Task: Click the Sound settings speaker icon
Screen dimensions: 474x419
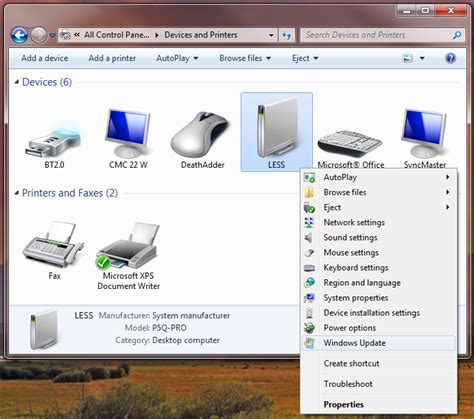Action: (x=309, y=237)
